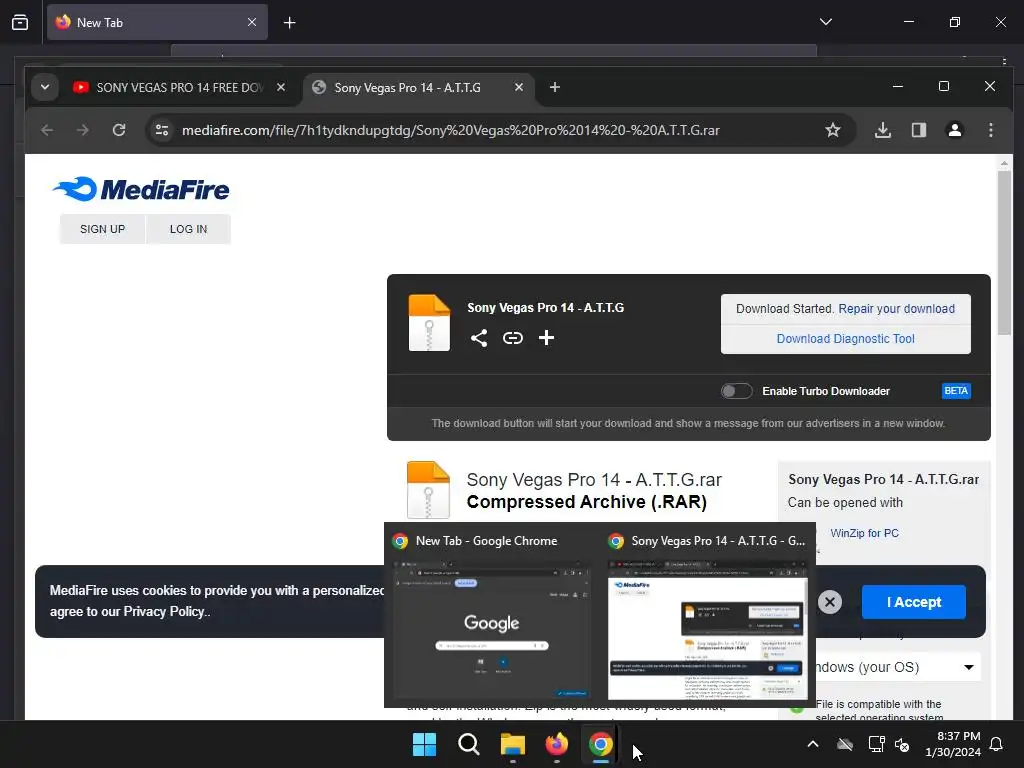Toggle Enable Turbo Downloader switch
Image resolution: width=1024 pixels, height=768 pixels.
[x=736, y=391]
